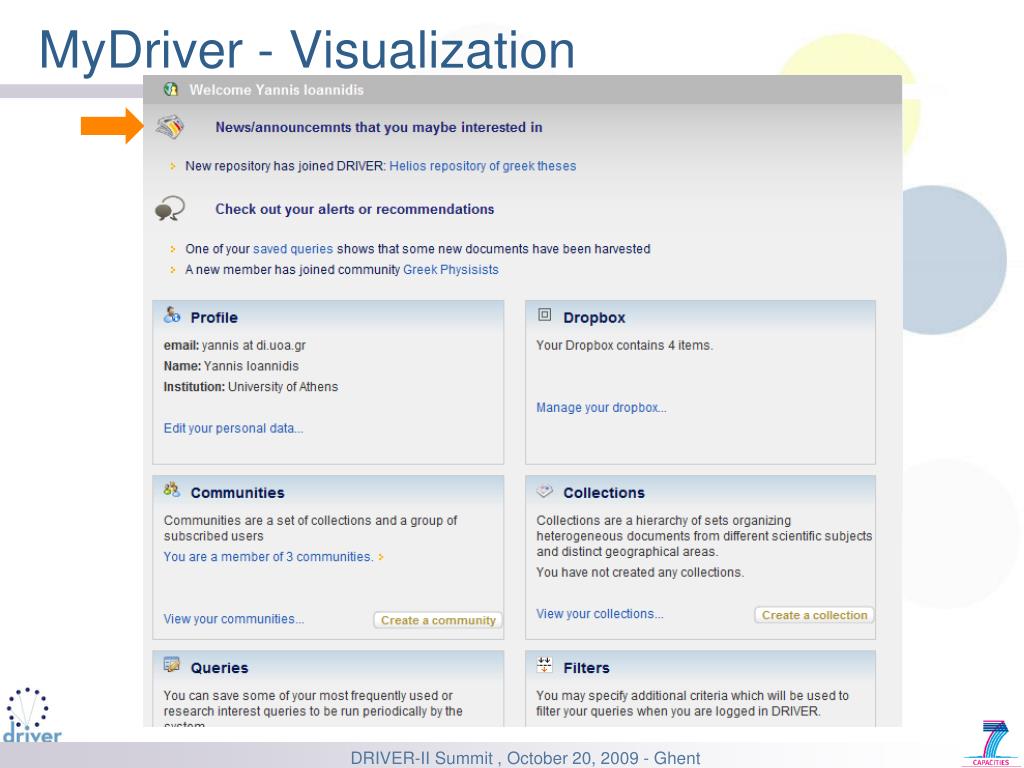This screenshot has width=1024, height=768.
Task: Click the Seventh Framework Capacities logo
Action: click(x=991, y=743)
